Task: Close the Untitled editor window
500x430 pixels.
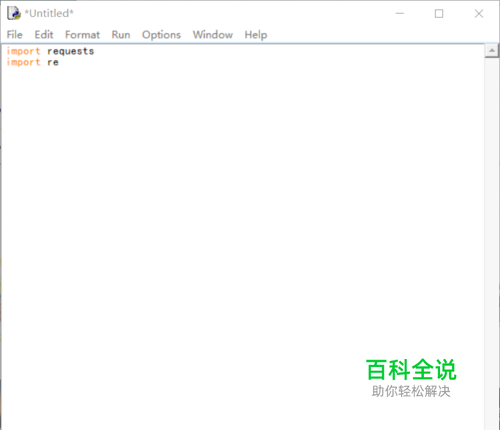Action: click(x=479, y=13)
